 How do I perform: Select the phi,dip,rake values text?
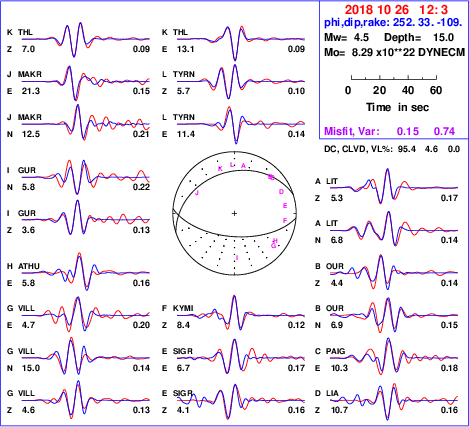click(393, 23)
